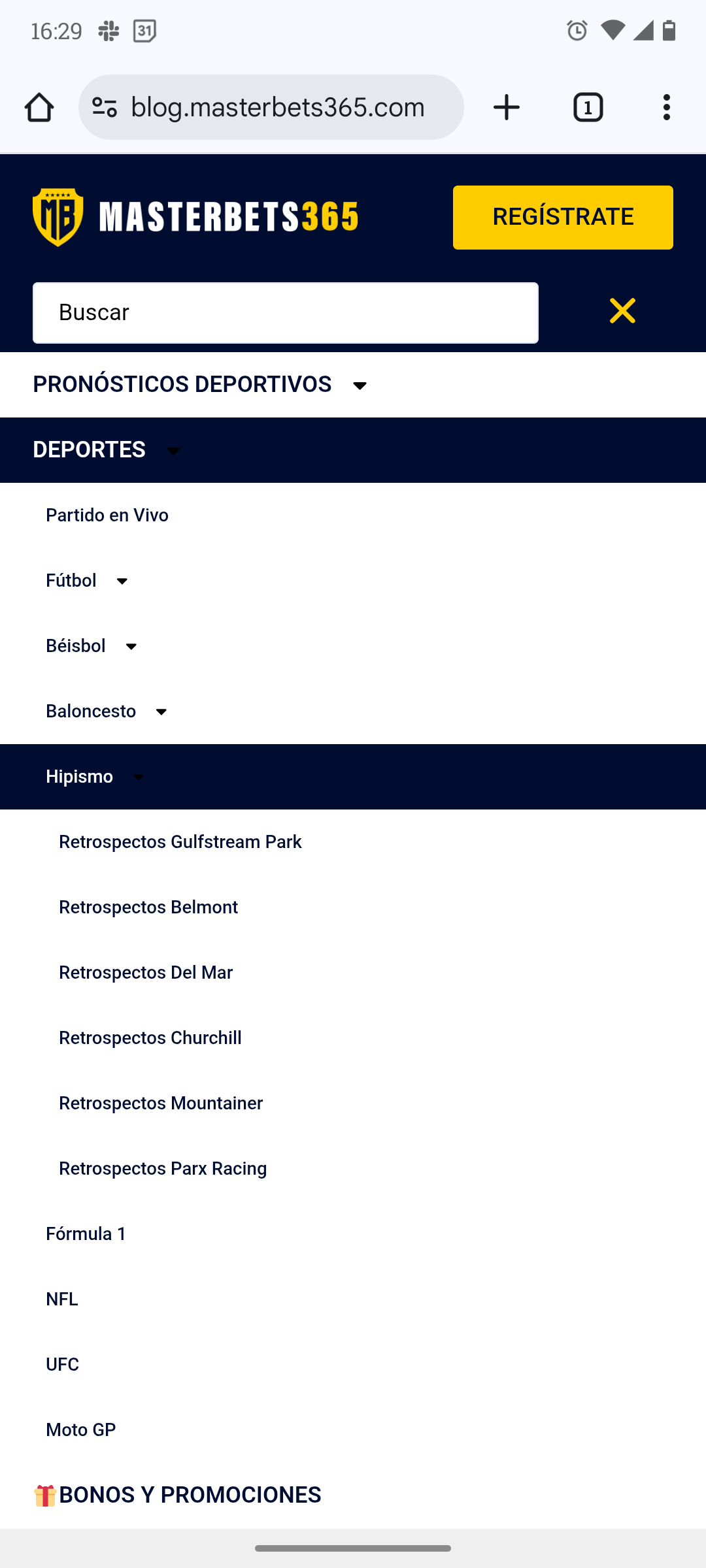Go to the browser home page
Viewport: 706px width, 1568px height.
pos(39,106)
